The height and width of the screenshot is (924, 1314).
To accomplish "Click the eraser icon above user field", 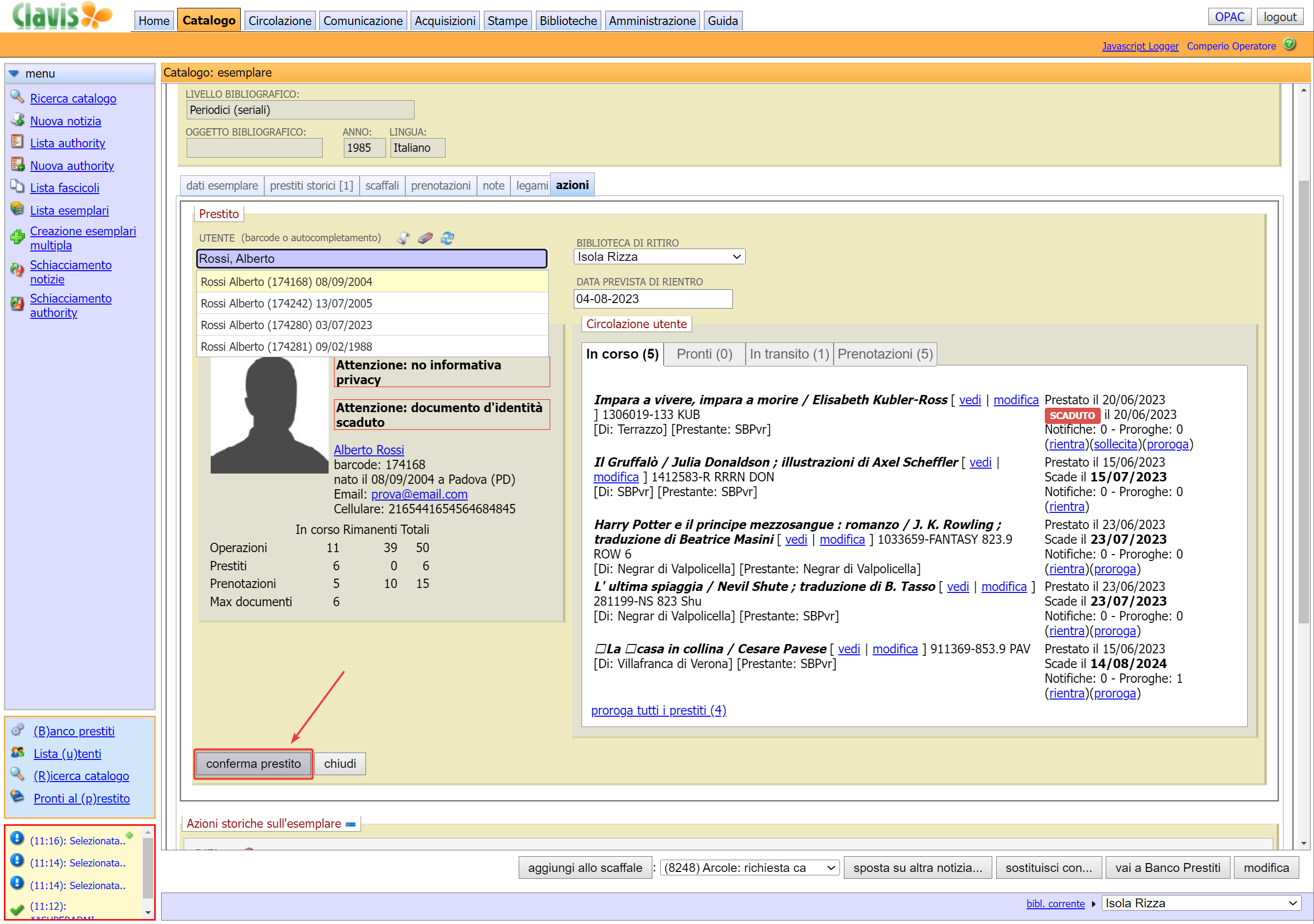I will [x=425, y=238].
